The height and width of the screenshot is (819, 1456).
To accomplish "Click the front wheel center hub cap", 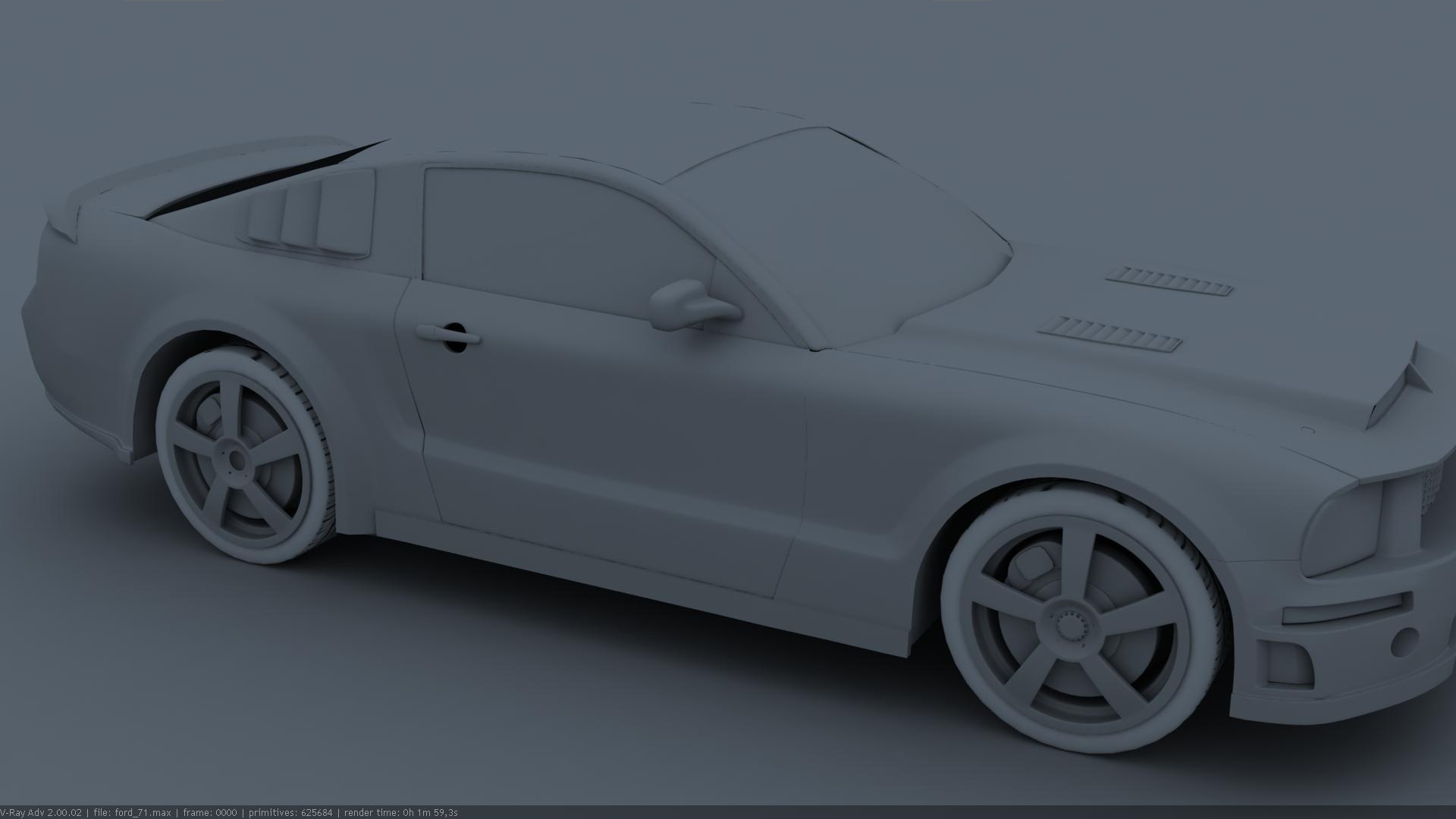I will click(x=1071, y=629).
